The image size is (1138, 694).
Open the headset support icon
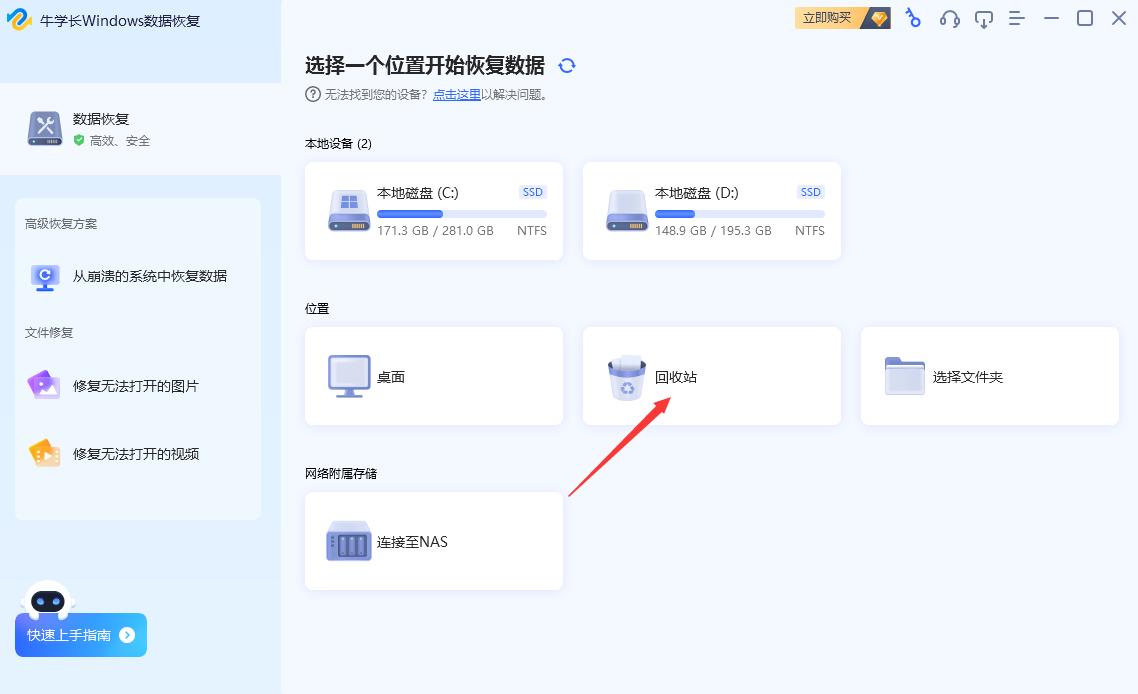pyautogui.click(x=948, y=18)
